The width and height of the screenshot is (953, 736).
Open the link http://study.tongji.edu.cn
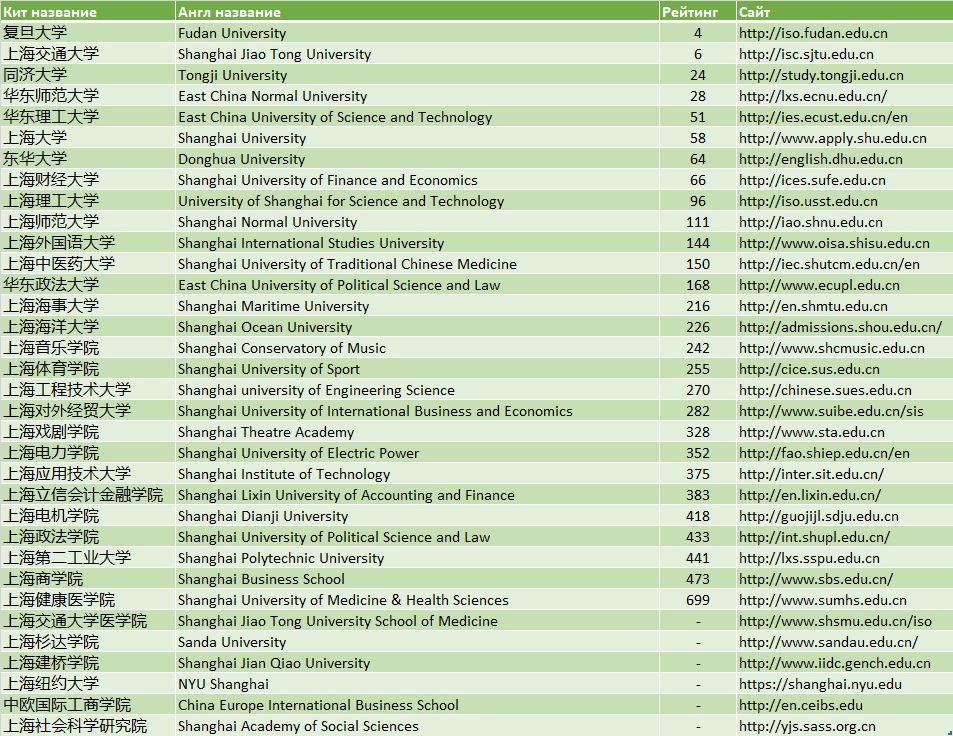click(821, 75)
